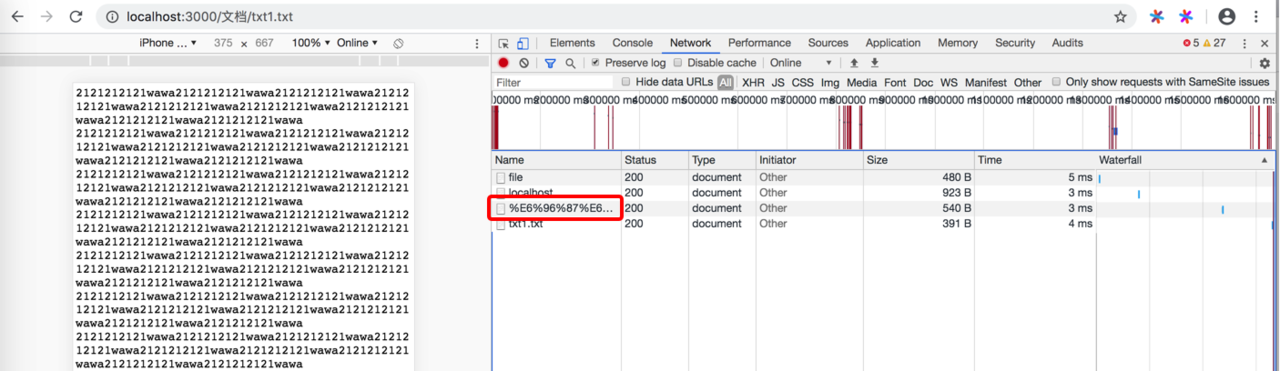
Task: Show the 5 errors in console
Action: point(1191,43)
